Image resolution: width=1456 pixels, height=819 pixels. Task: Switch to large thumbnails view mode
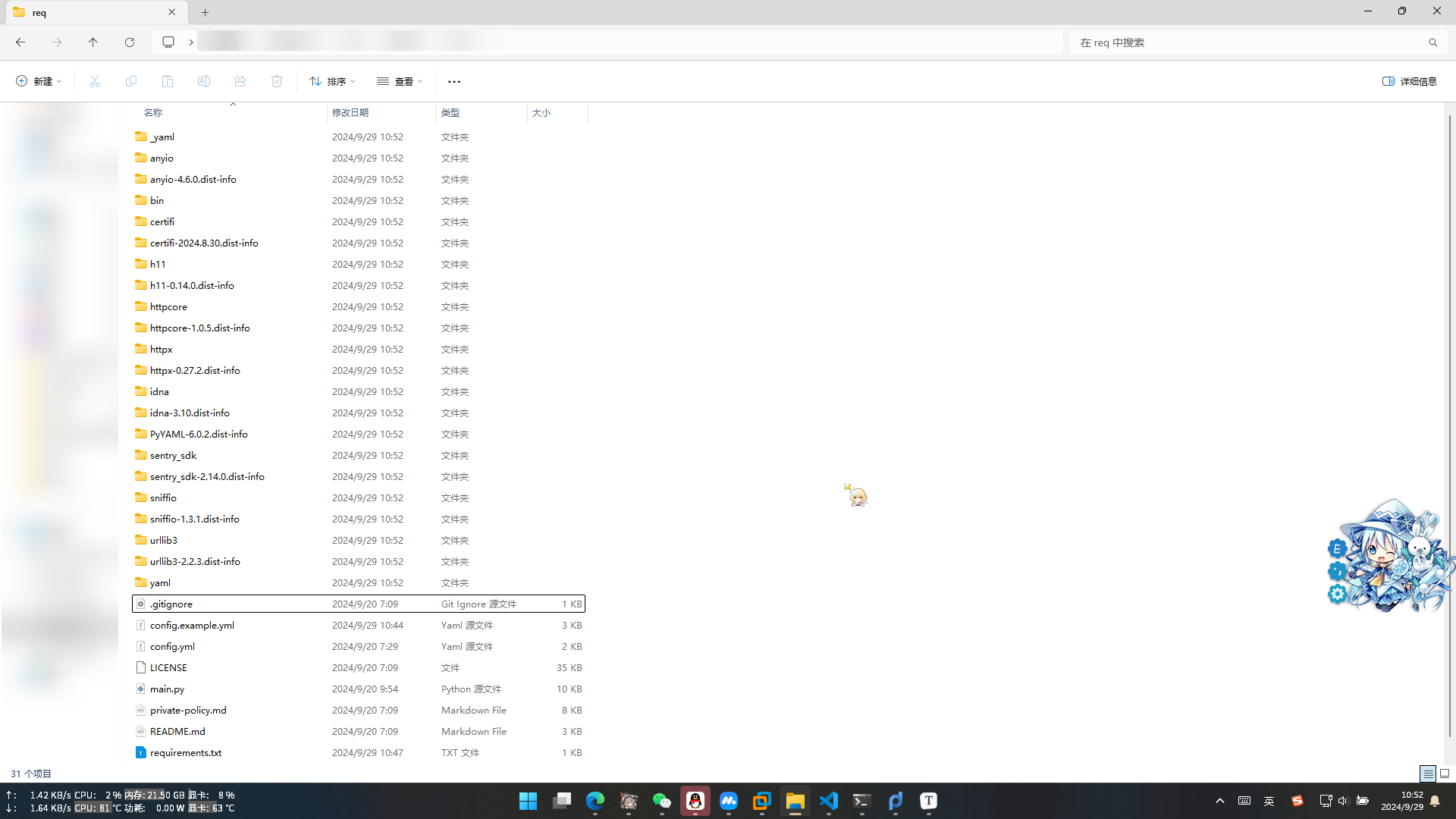[x=1445, y=773]
